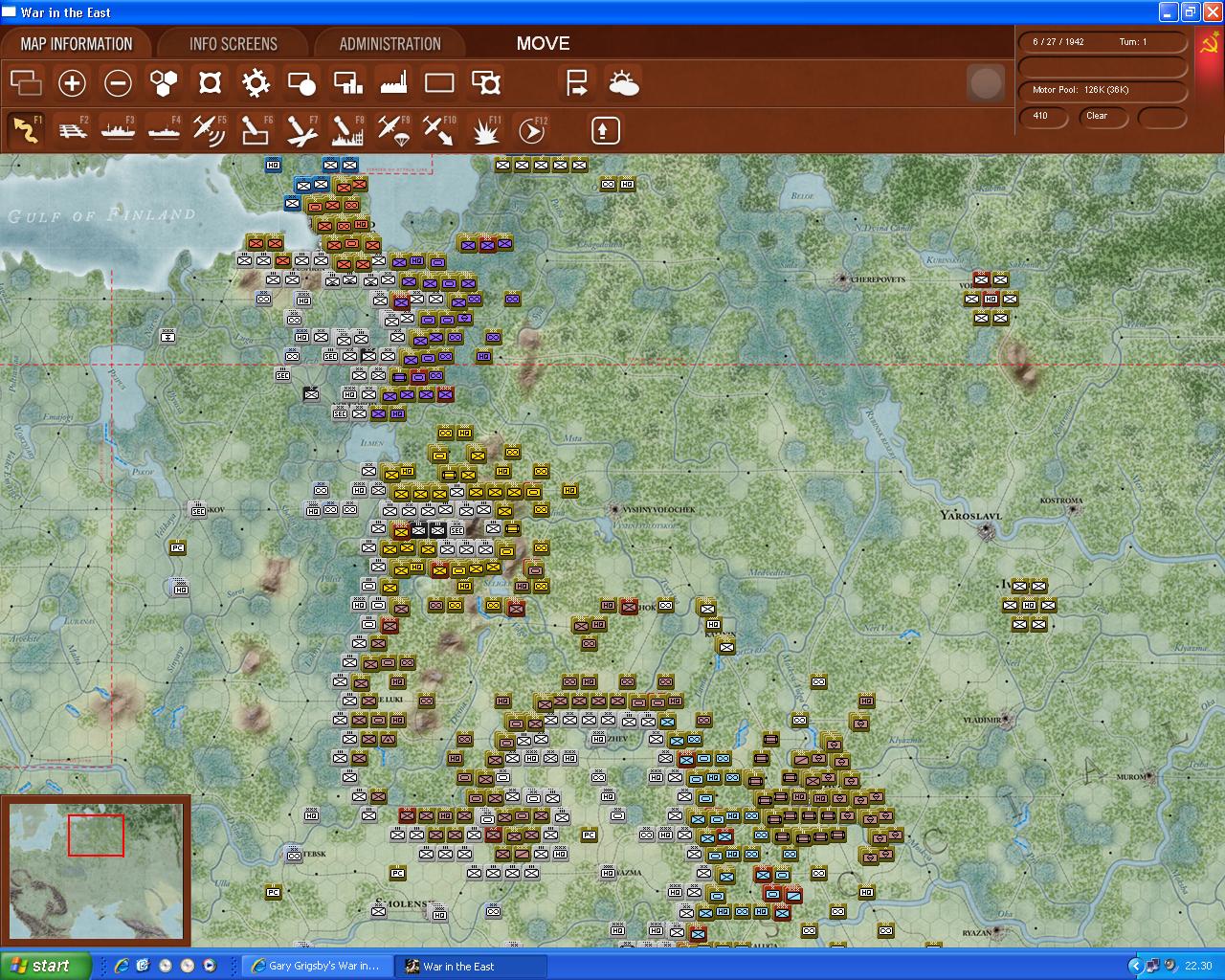The width and height of the screenshot is (1225, 980).
Task: Launch Internet Explorer from Quick Launch
Action: coord(122,967)
